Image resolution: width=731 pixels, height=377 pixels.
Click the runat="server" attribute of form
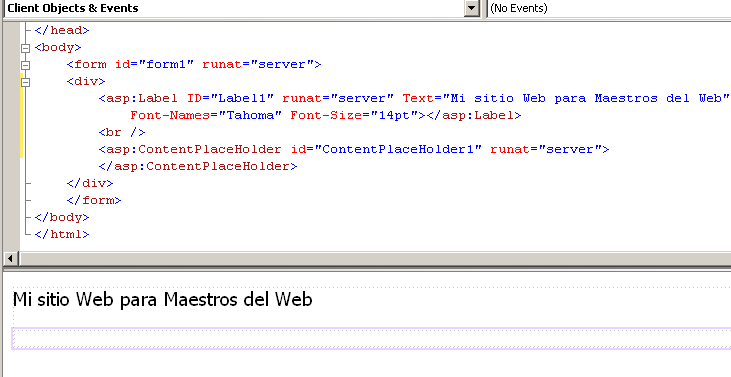coord(257,64)
